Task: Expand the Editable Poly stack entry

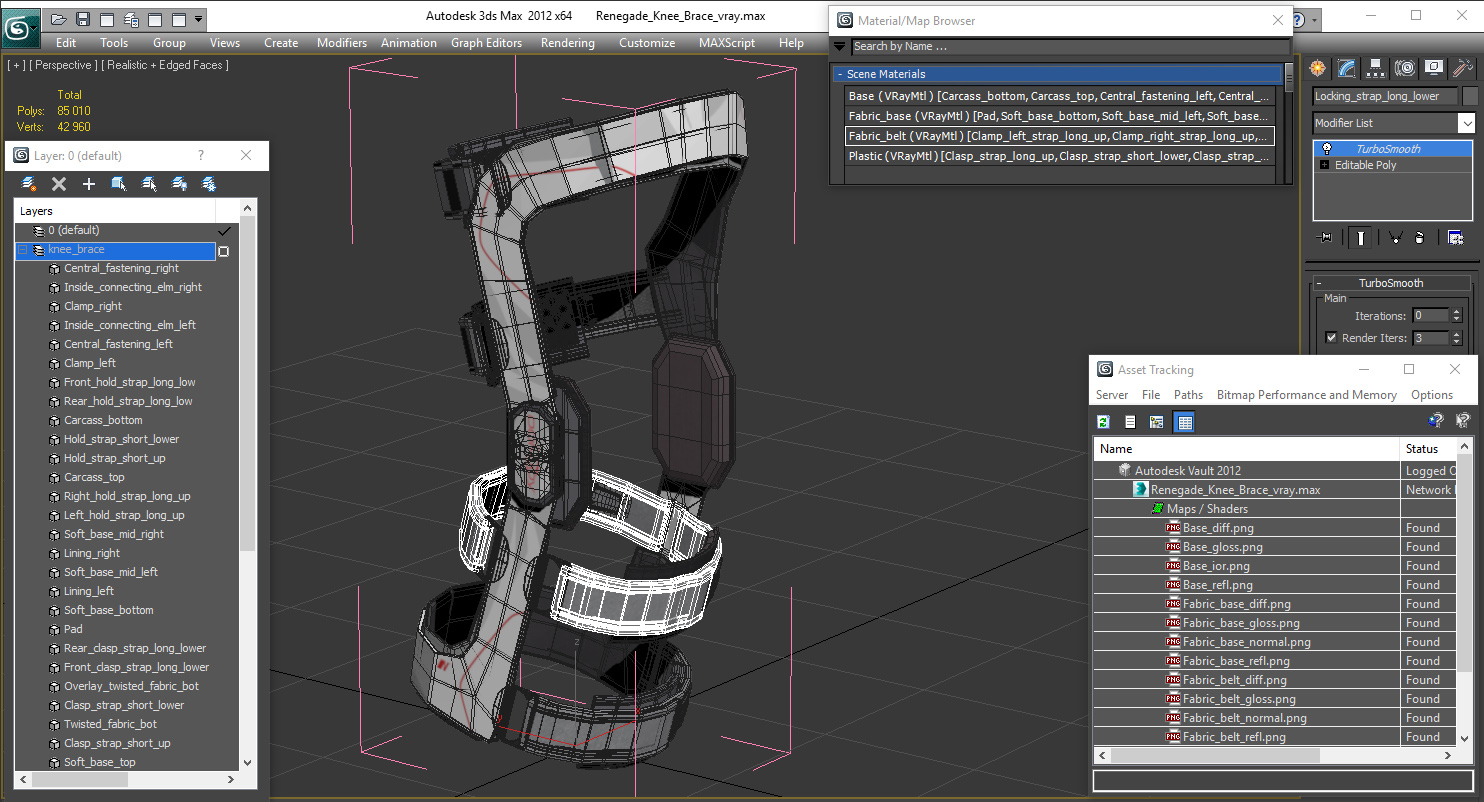Action: click(x=1325, y=165)
